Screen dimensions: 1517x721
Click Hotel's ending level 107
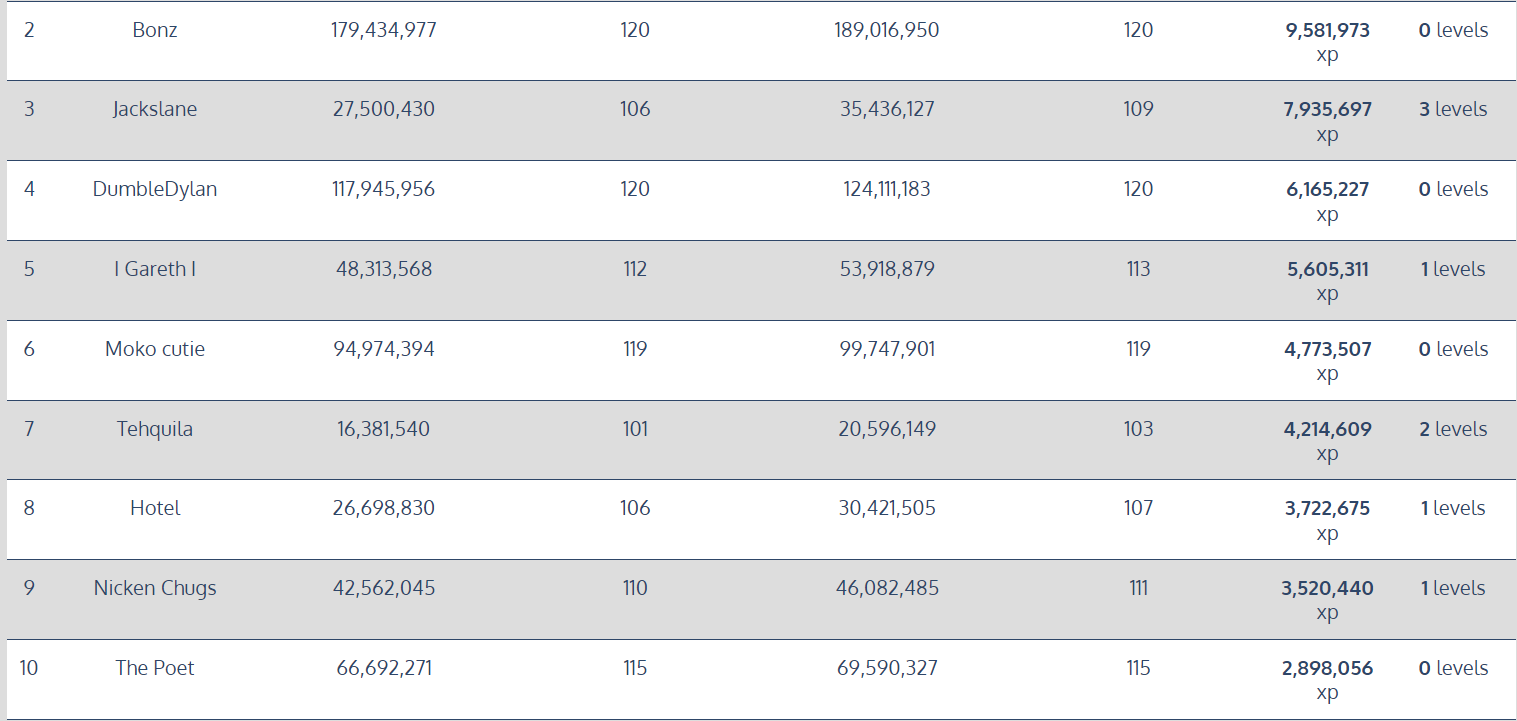pyautogui.click(x=1138, y=508)
